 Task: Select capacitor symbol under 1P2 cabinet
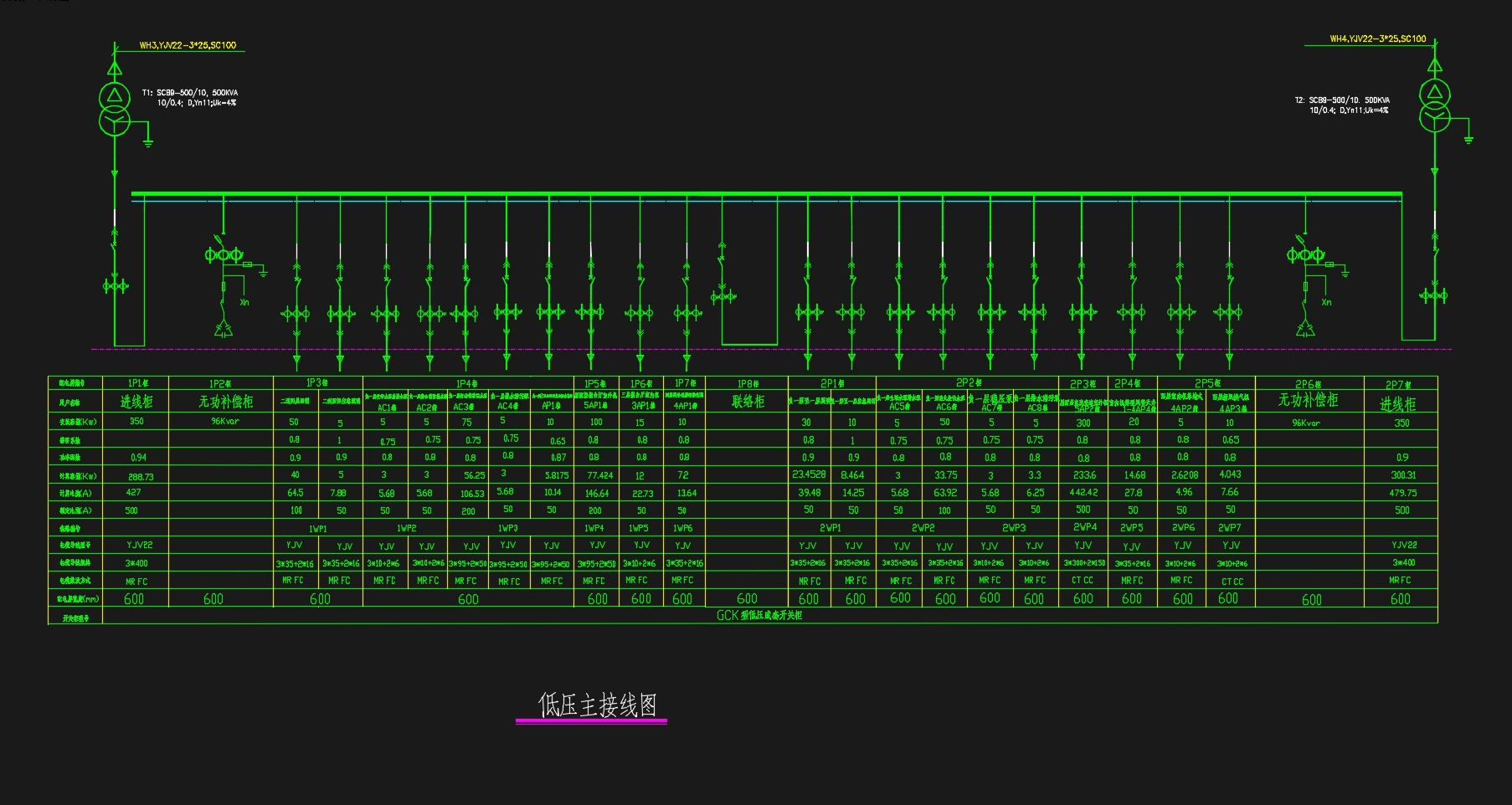(223, 329)
